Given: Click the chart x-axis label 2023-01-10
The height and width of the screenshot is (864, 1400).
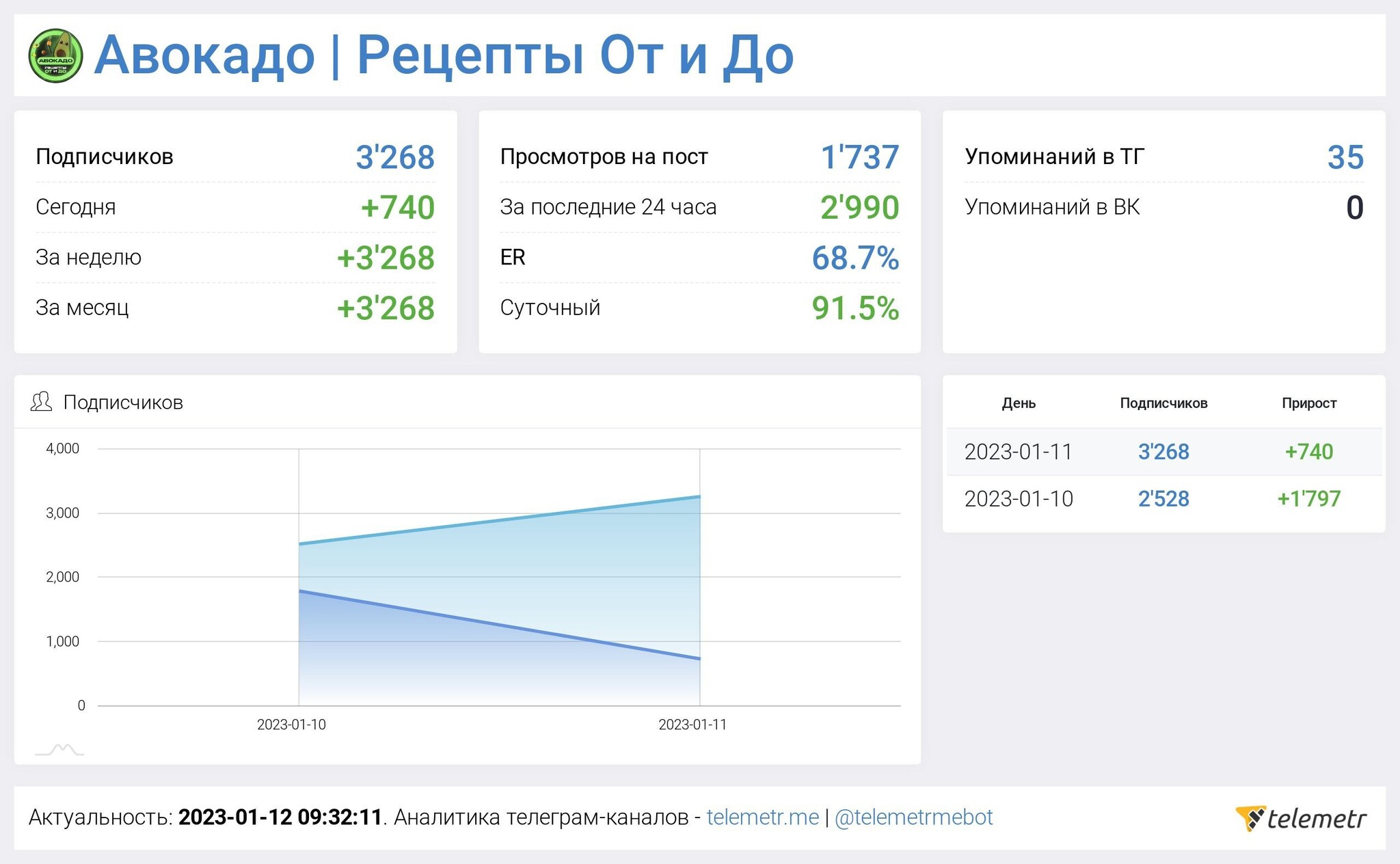Looking at the screenshot, I should 291,725.
